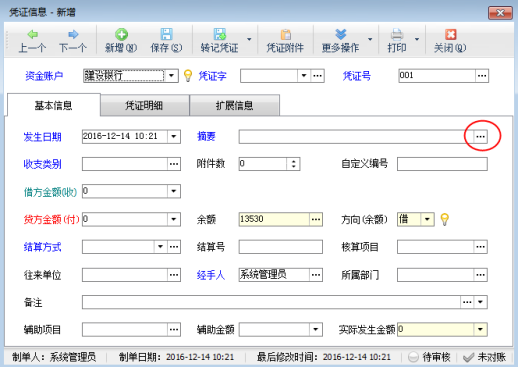
Task: Expand the 结算方式 dropdown arrow
Action: click(160, 247)
